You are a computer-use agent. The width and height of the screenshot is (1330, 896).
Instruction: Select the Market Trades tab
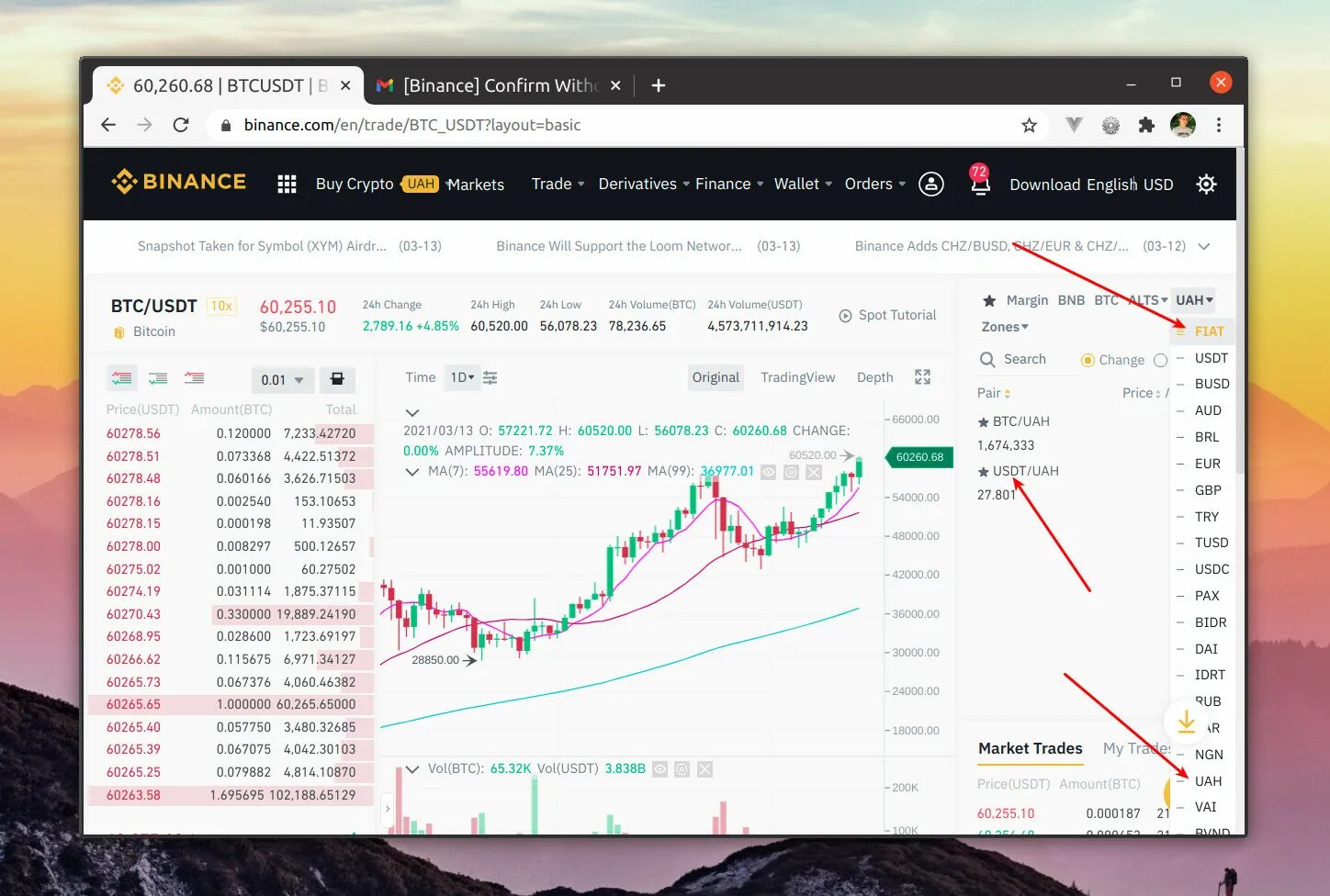point(1030,748)
